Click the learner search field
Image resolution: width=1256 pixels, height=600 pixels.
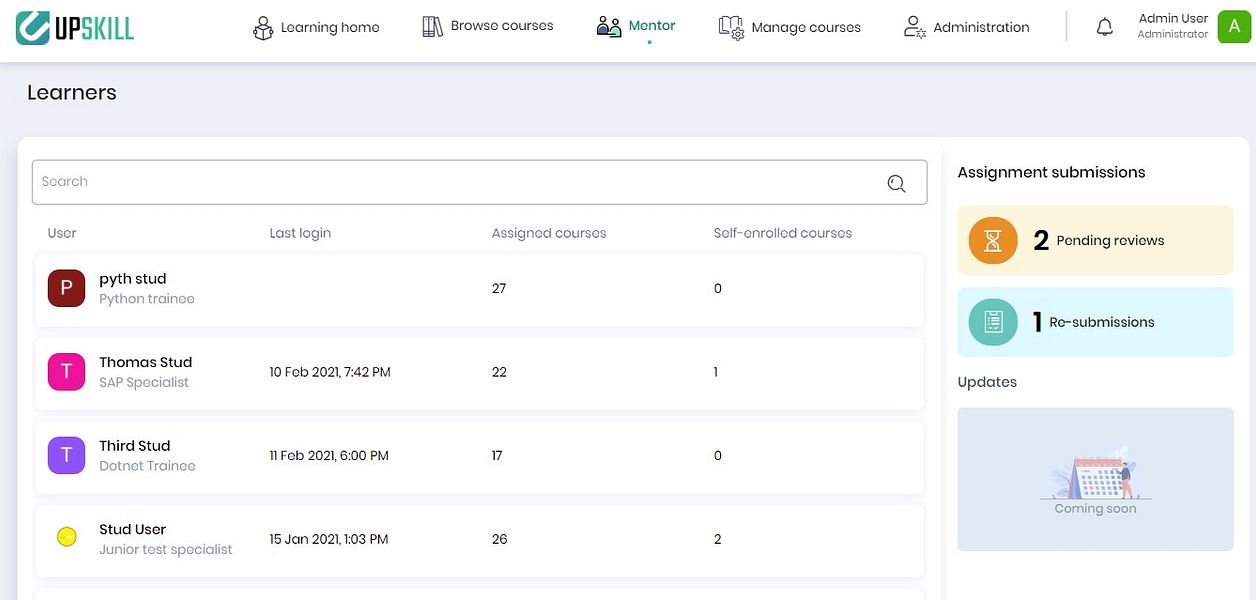click(x=479, y=182)
